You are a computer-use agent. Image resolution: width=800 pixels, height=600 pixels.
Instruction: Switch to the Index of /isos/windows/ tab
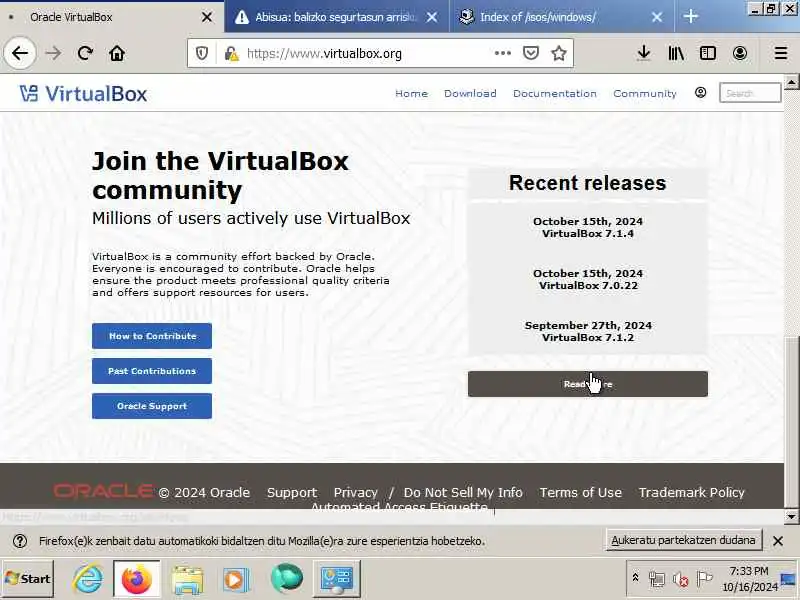pyautogui.click(x=562, y=17)
